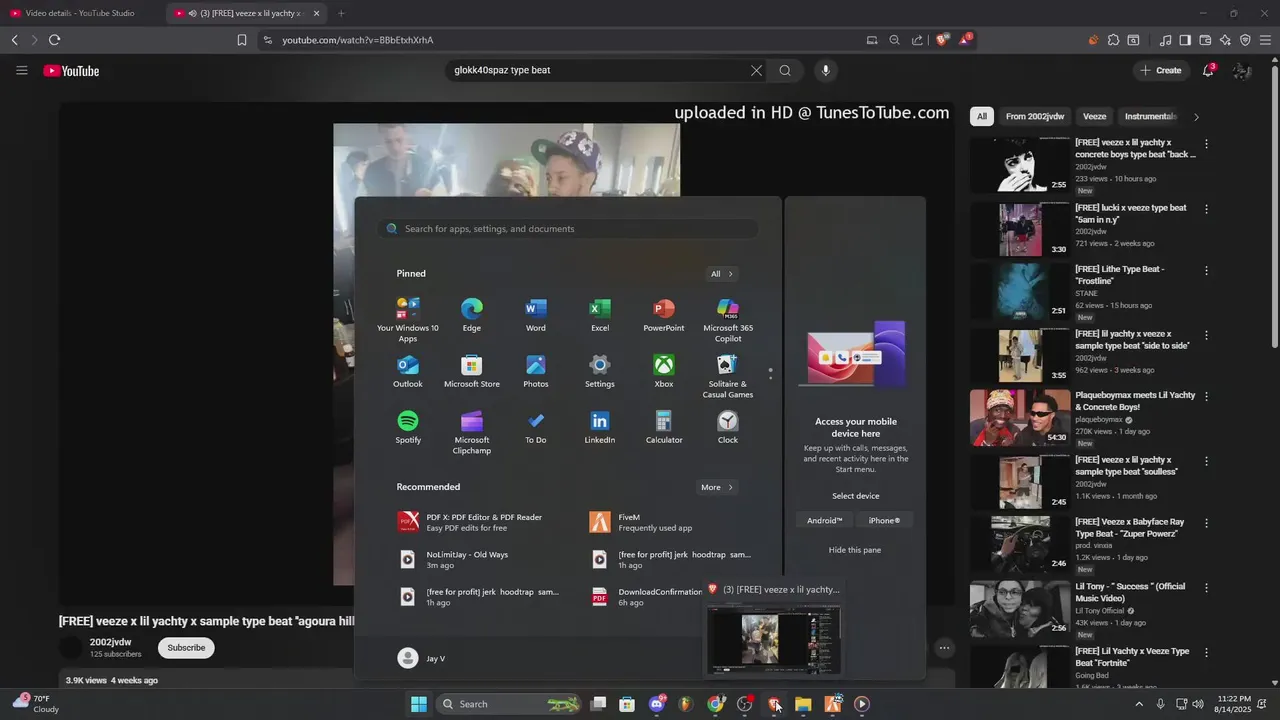Click the YouTube search magnifier button
1280x720 pixels.
click(785, 70)
